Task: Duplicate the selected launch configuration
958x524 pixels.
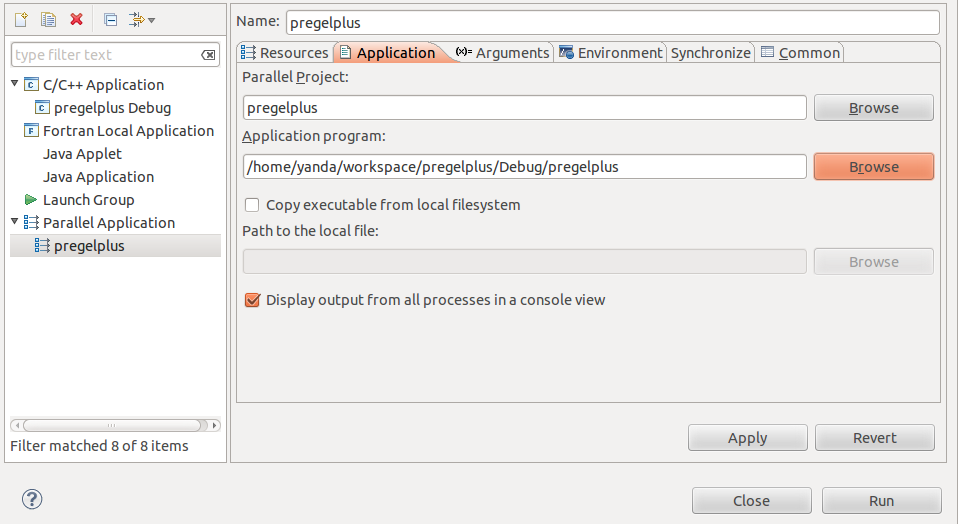Action: [48, 20]
